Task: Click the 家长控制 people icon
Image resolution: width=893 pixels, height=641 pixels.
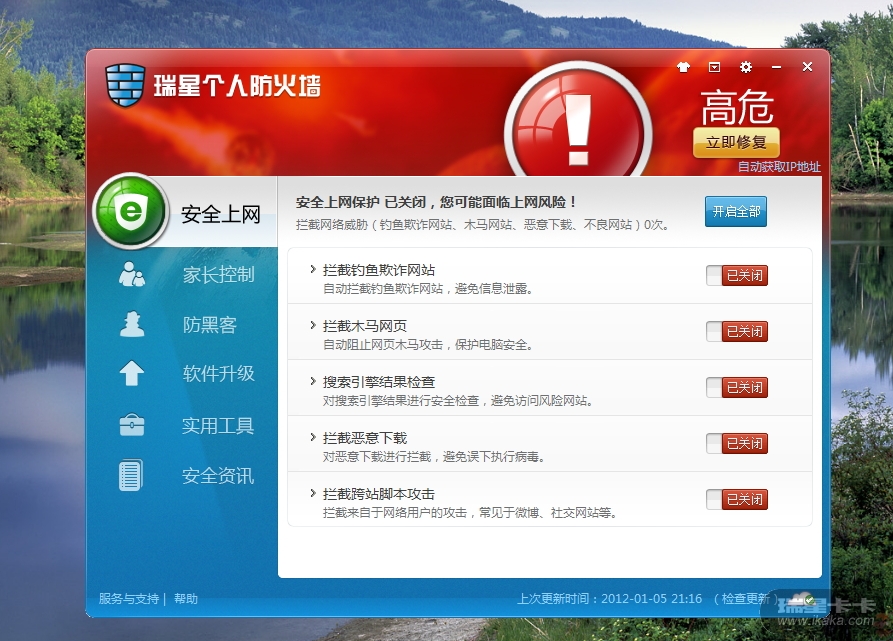Action: [x=132, y=274]
